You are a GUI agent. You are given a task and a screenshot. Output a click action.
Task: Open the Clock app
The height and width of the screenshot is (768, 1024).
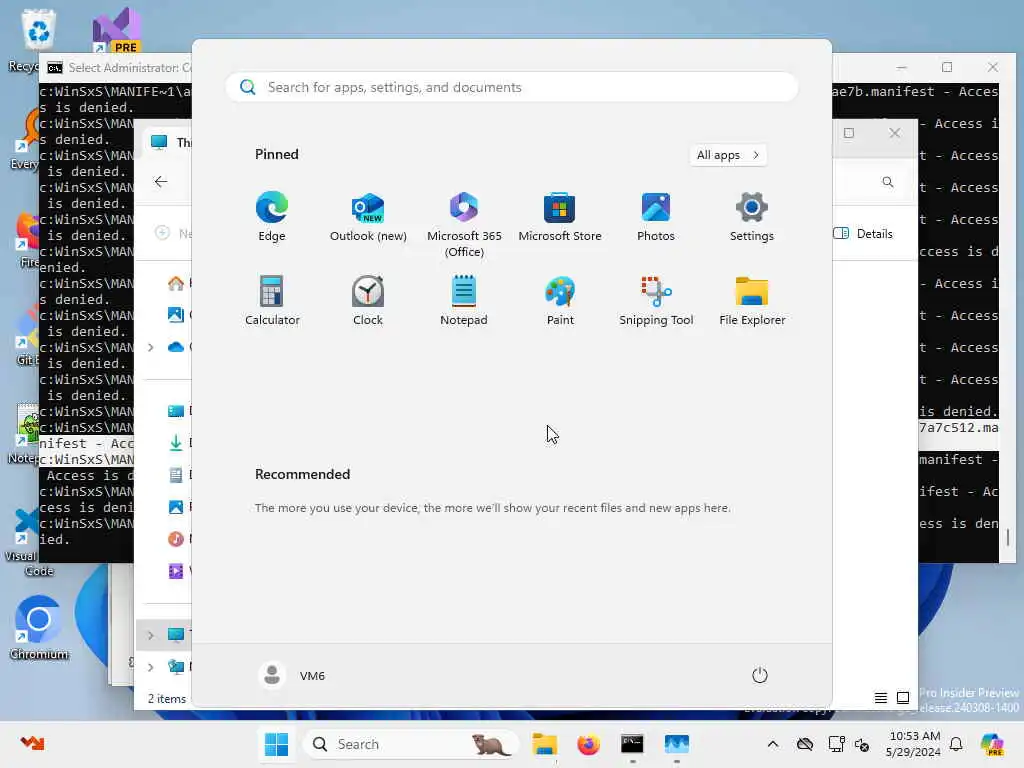(x=368, y=300)
